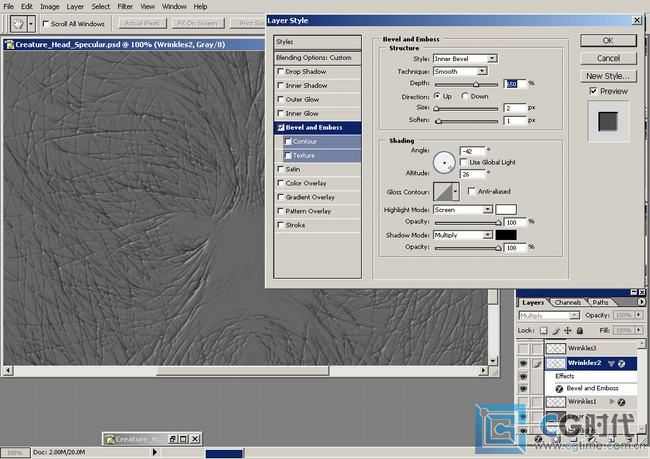Click the status bar info arrow next to Doc size
This screenshot has width=650, height=459.
tap(155, 452)
